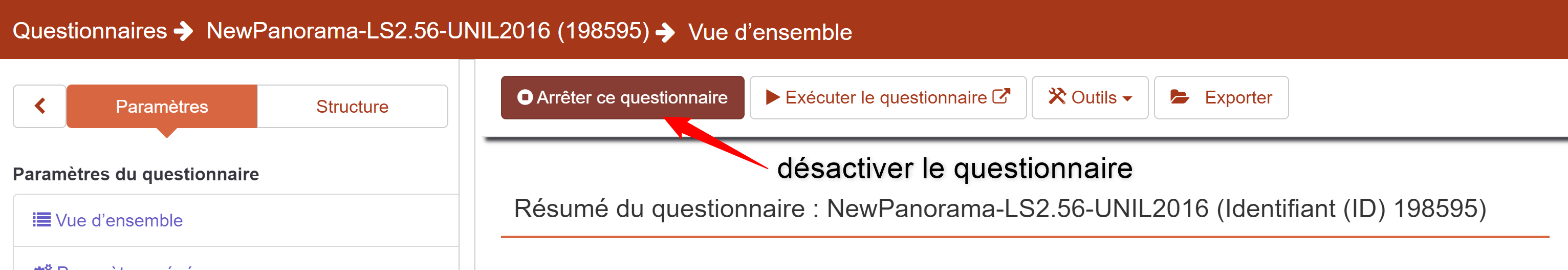Click the wrench tools icon for Outils
The width and height of the screenshot is (1568, 270).
1057,96
